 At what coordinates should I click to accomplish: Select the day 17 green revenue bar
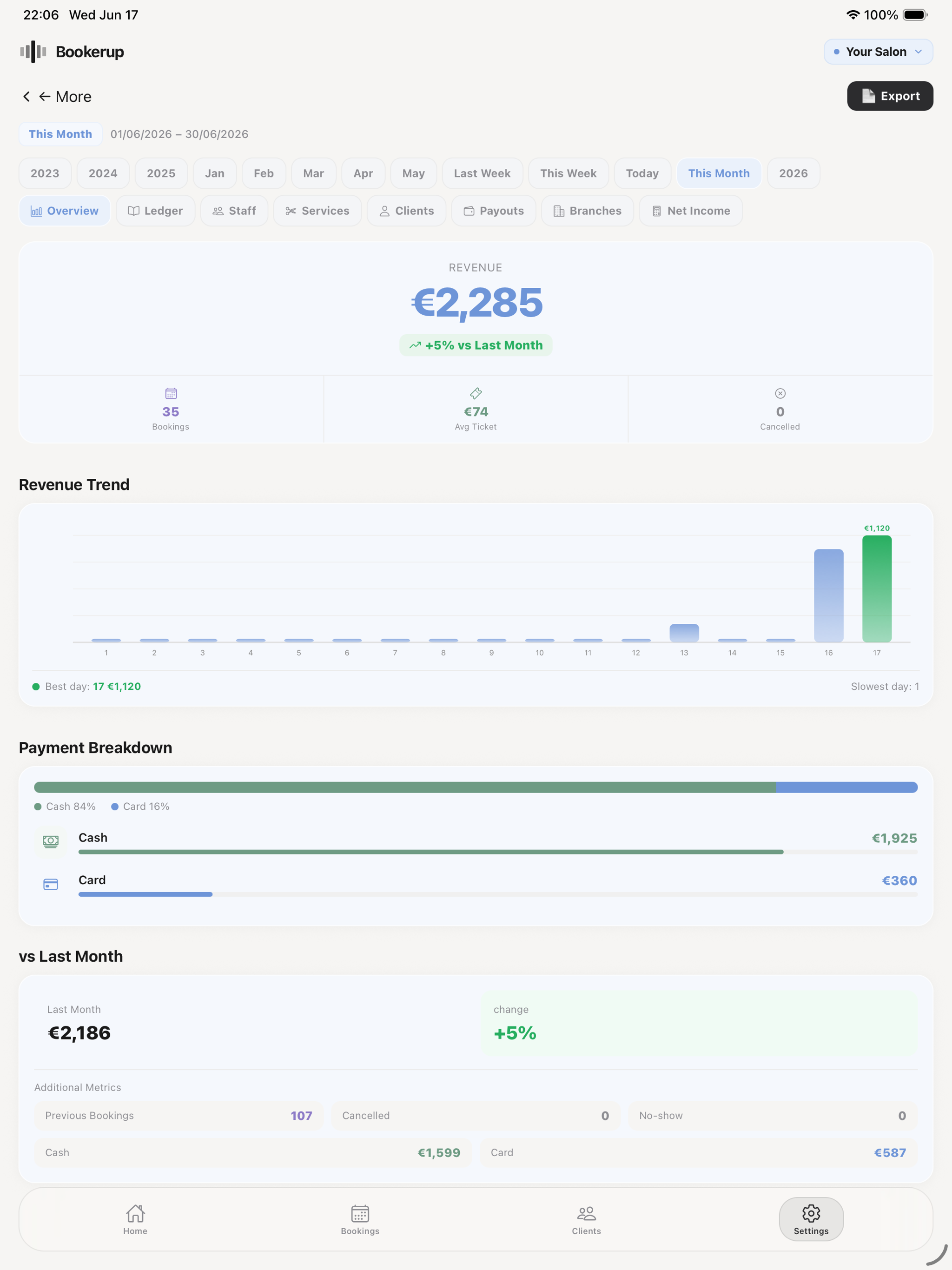coord(877,589)
